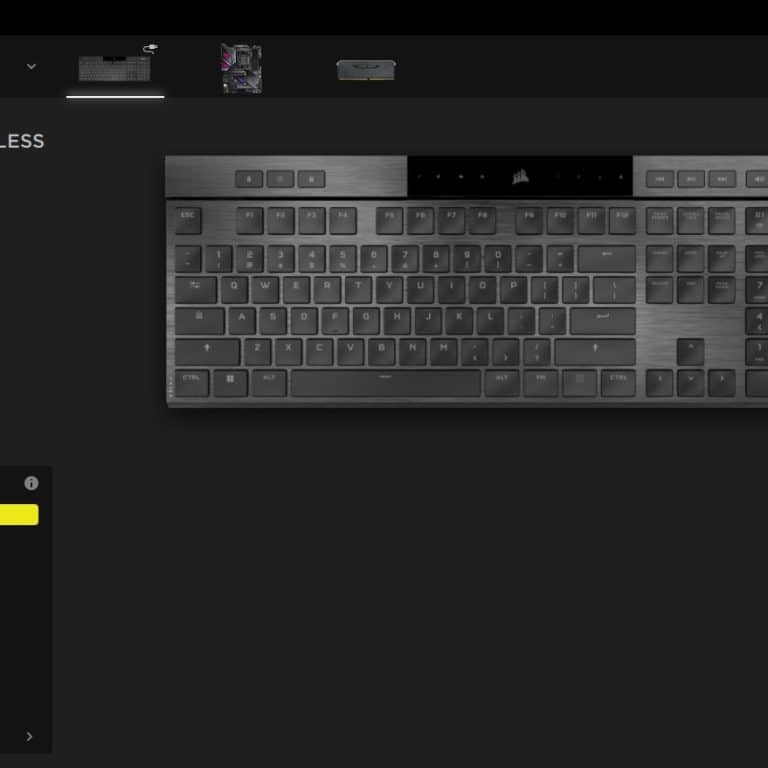Select the spacebar on the keyboard image
Screen dimensions: 768x768
(x=385, y=383)
